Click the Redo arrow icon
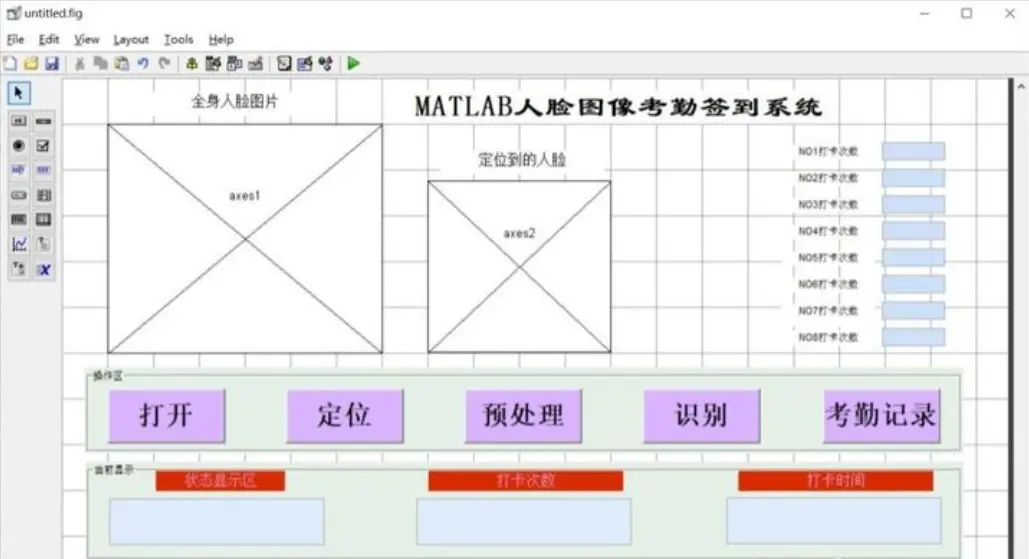Screen dimensions: 1029x559 click(x=164, y=64)
